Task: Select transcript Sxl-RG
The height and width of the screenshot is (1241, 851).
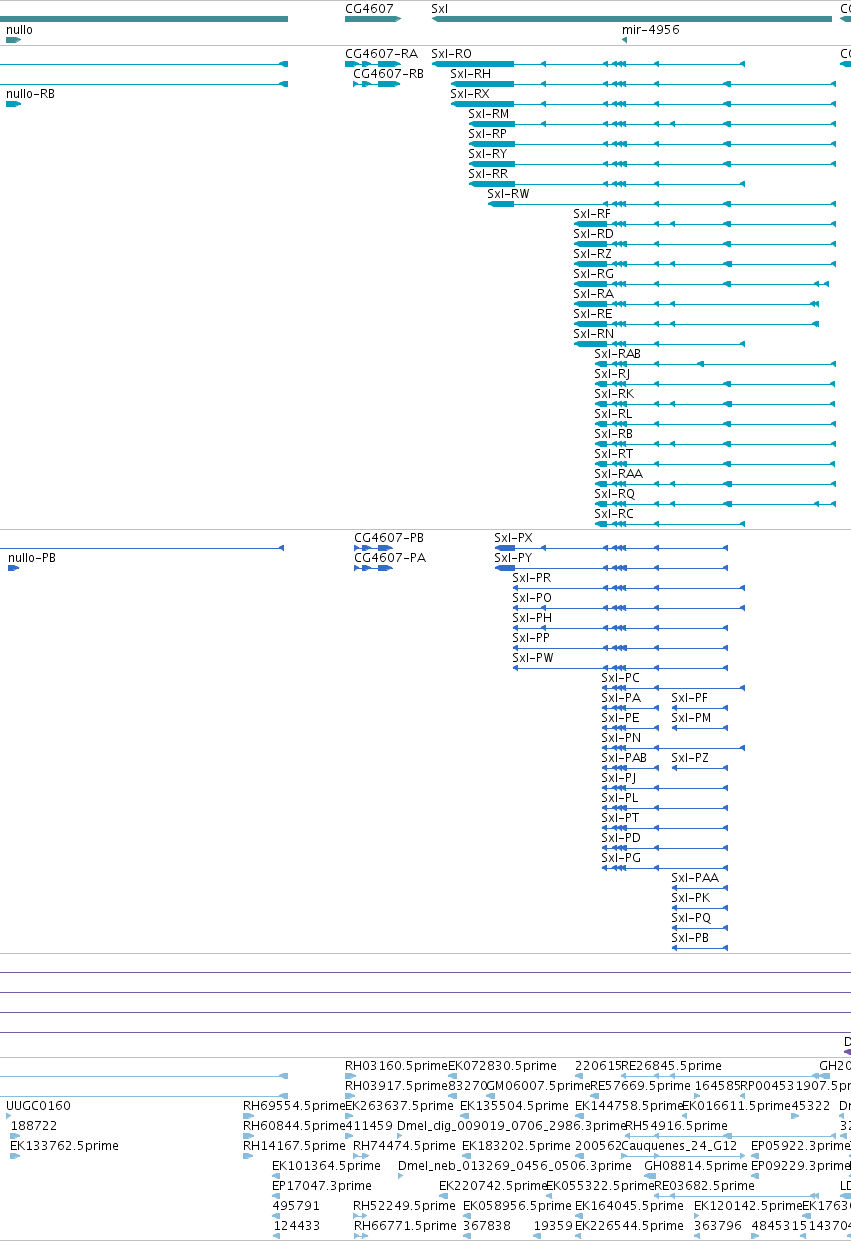Action: coord(593,274)
